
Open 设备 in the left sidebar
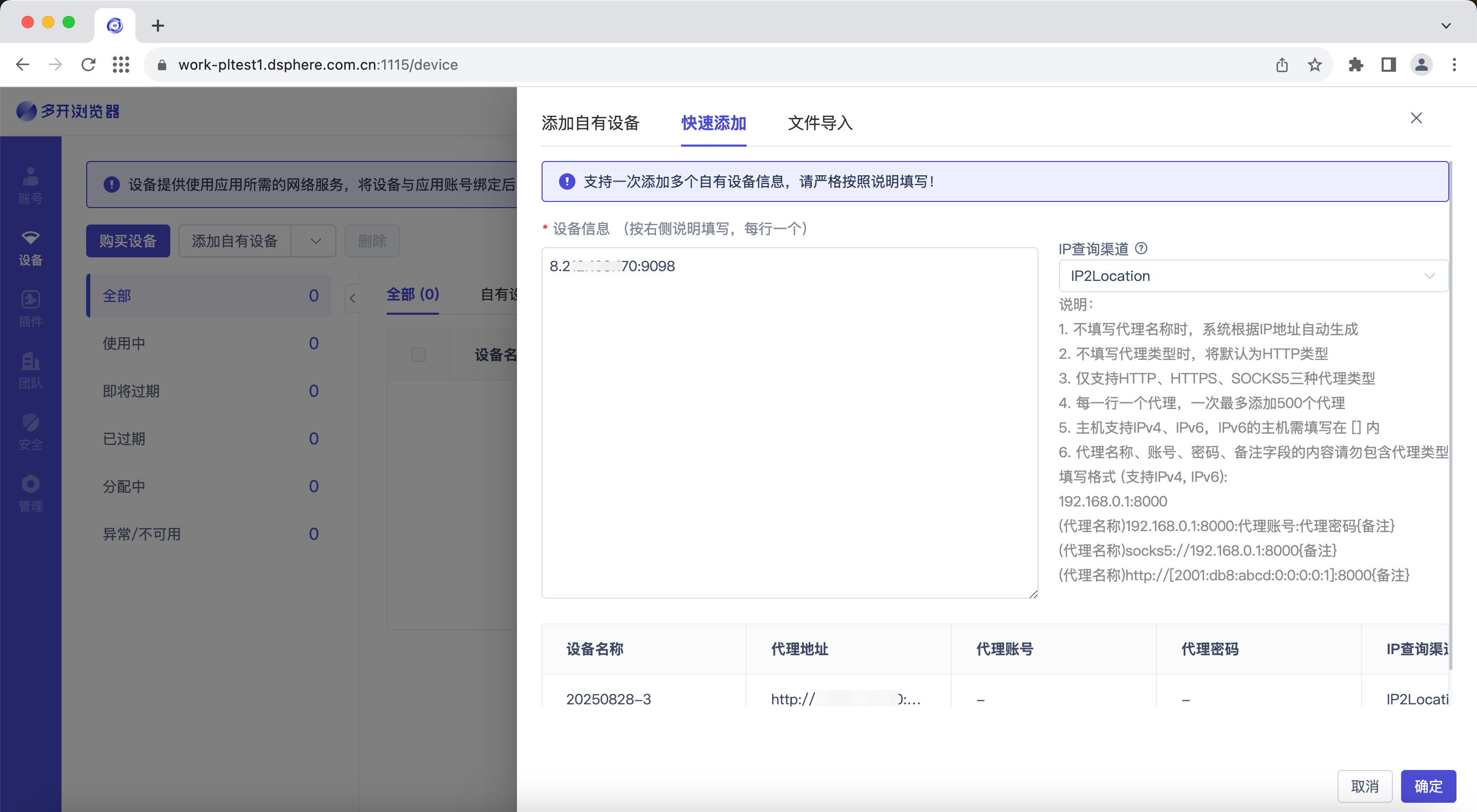pos(30,248)
